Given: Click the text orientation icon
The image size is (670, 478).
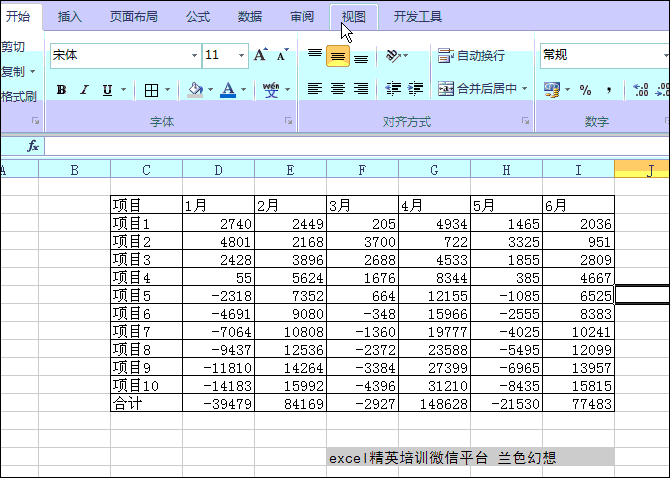Looking at the screenshot, I should [394, 56].
